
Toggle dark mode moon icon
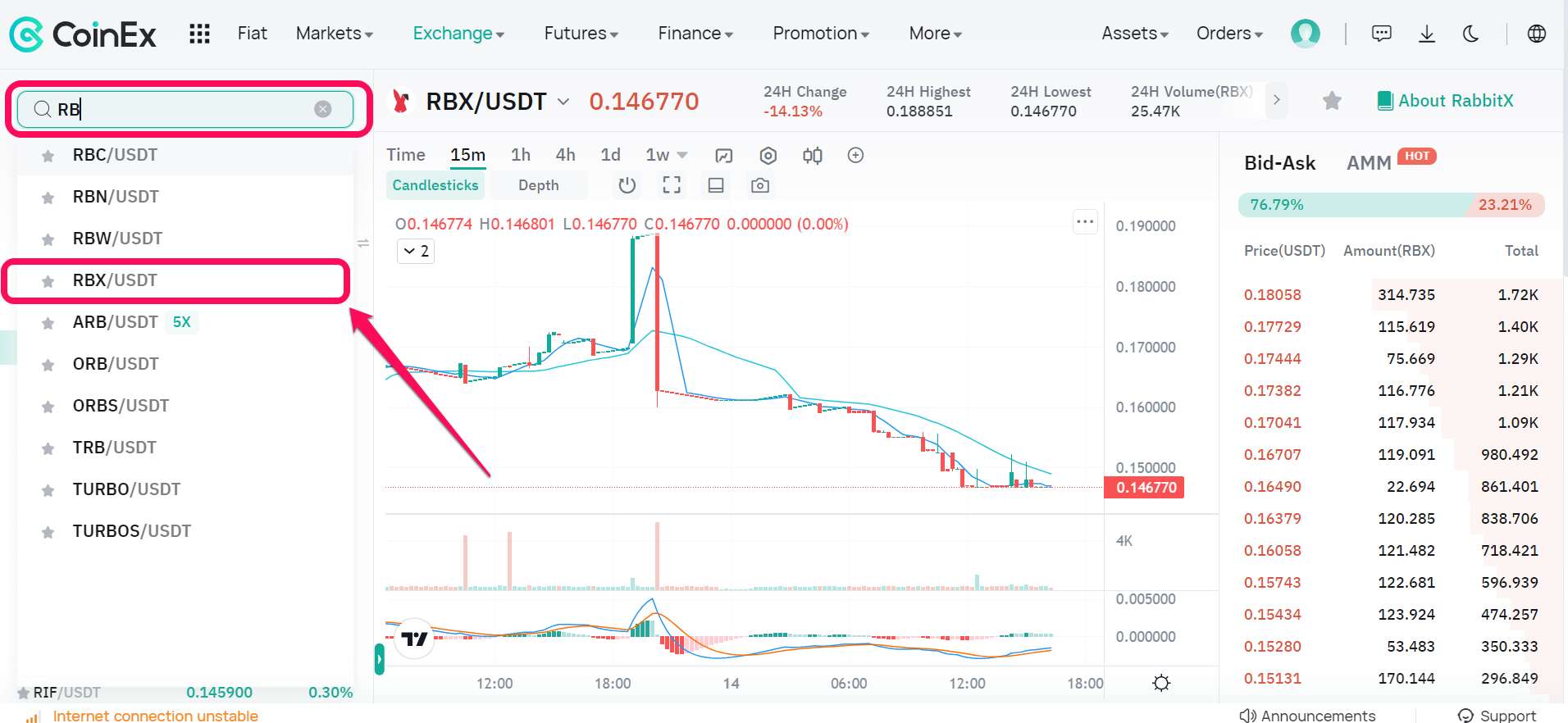1471,34
